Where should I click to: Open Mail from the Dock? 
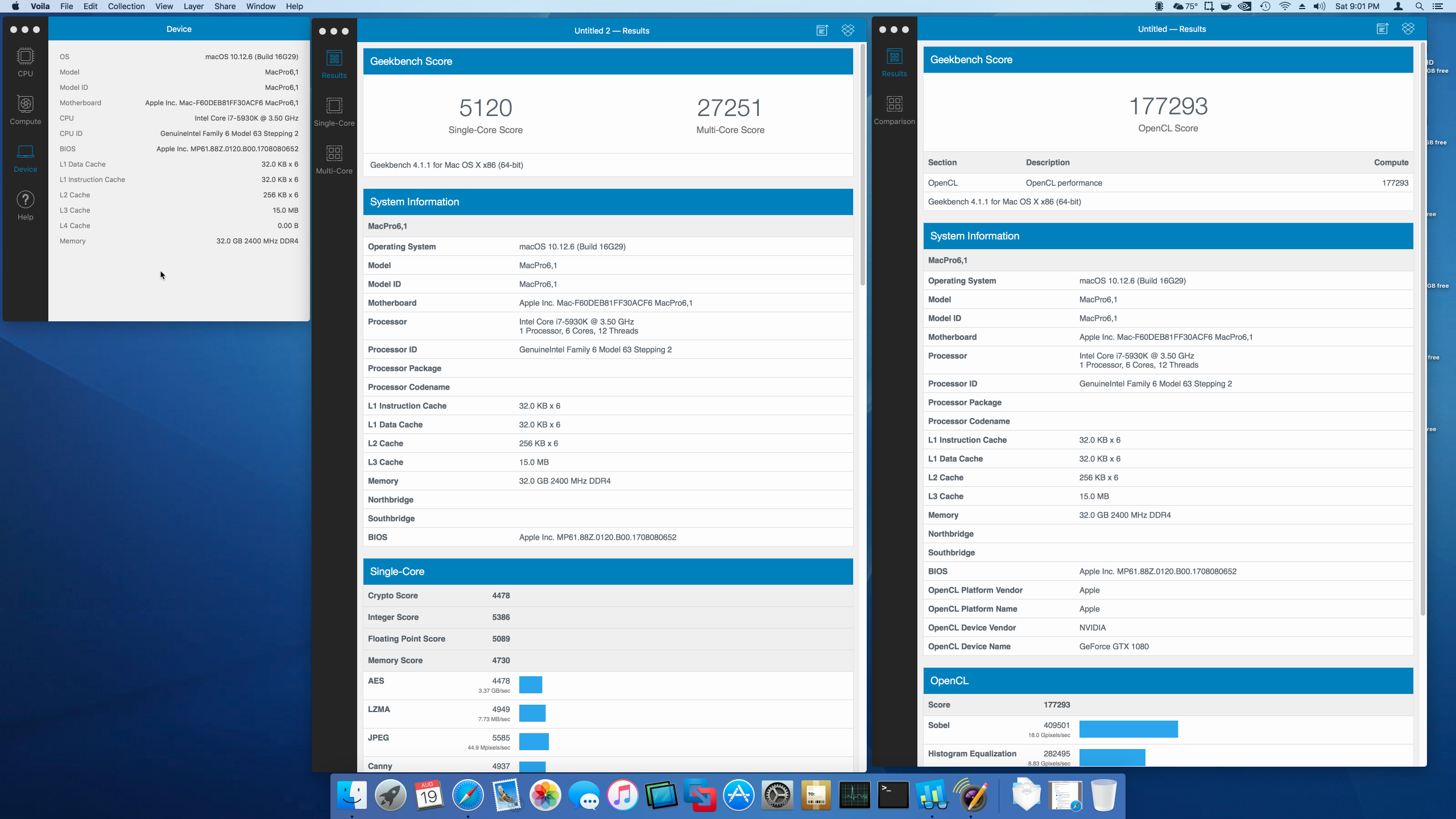point(507,795)
